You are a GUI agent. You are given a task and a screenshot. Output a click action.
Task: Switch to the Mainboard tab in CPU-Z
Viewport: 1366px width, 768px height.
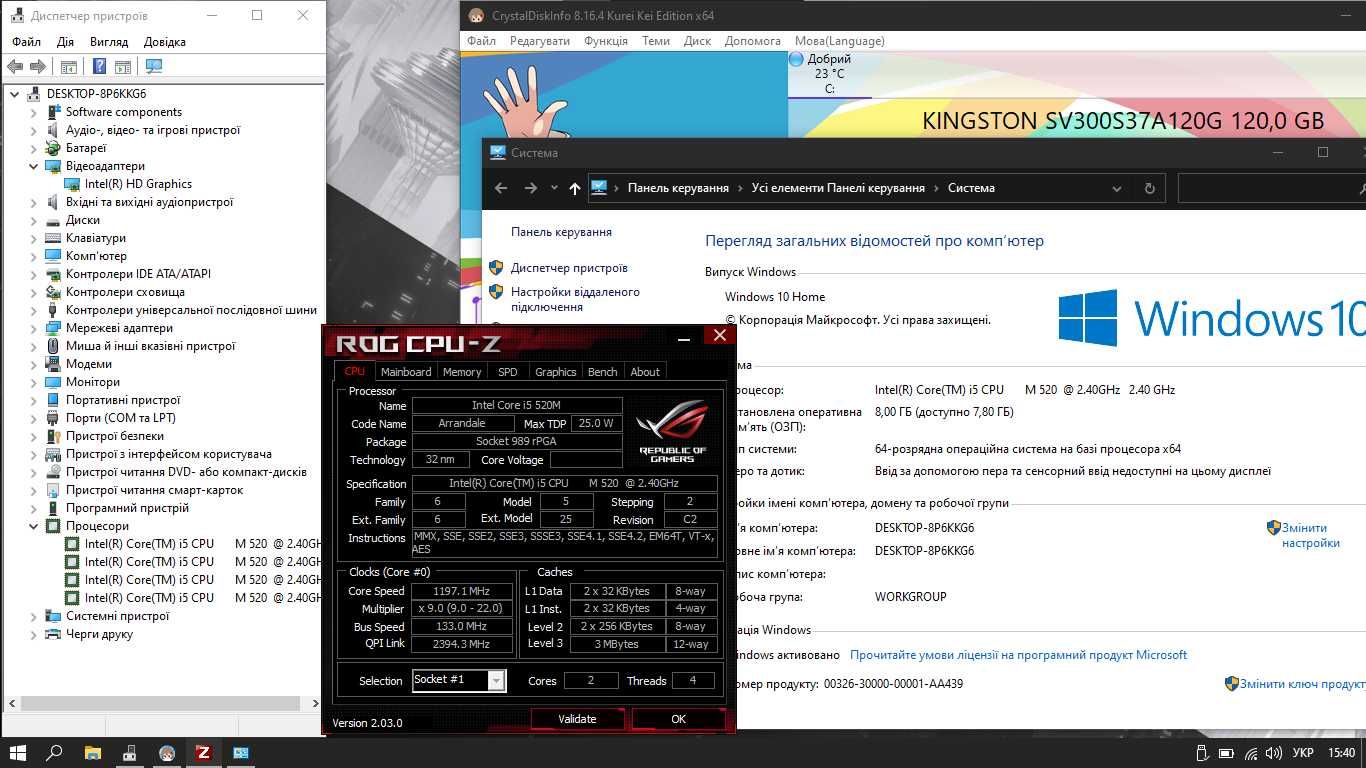coord(406,371)
